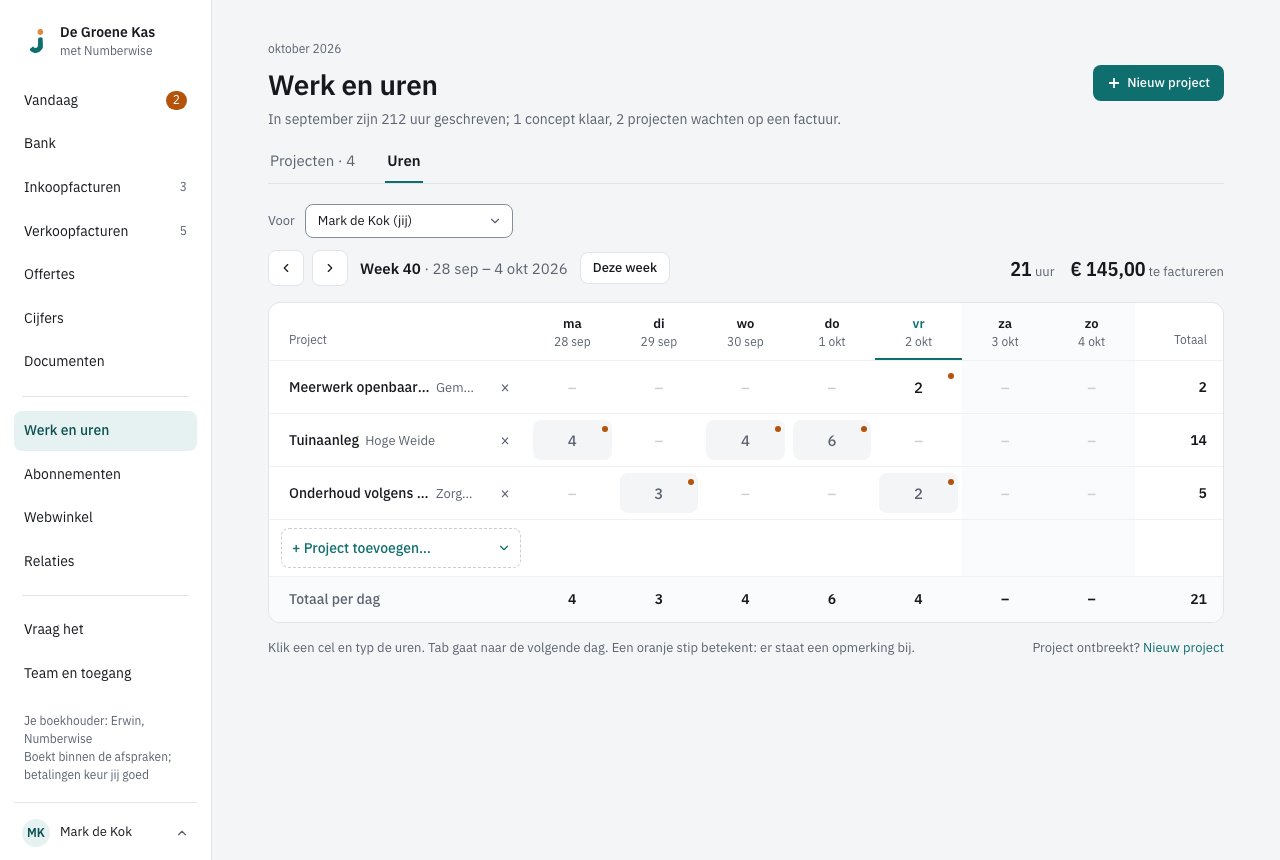Go to next week arrow
The image size is (1280, 860).
tap(330, 268)
